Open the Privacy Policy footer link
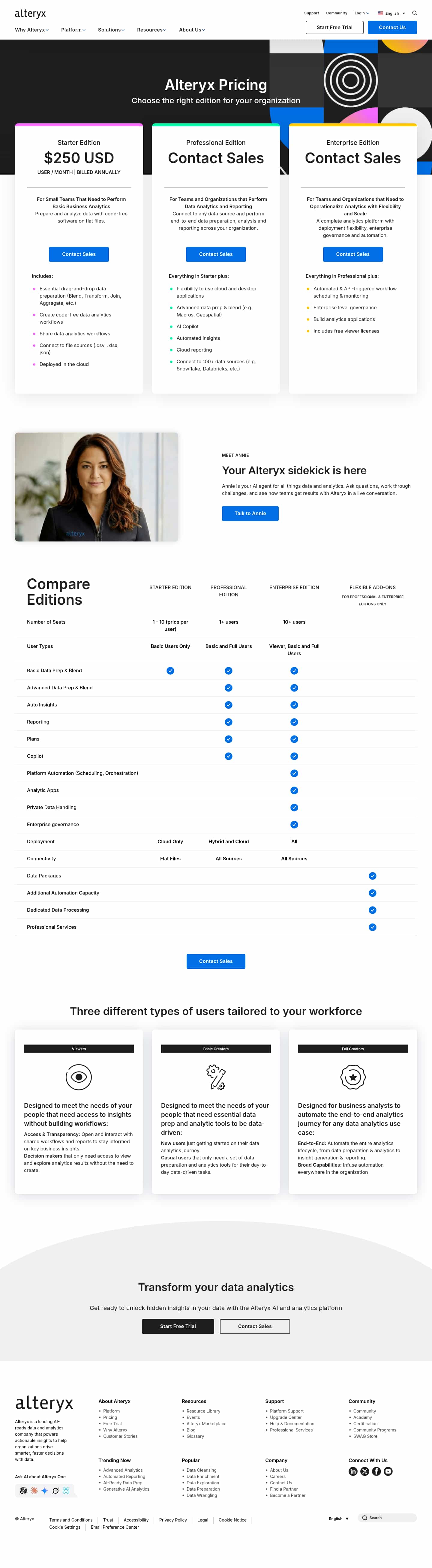Image resolution: width=432 pixels, height=1568 pixels. (173, 1519)
